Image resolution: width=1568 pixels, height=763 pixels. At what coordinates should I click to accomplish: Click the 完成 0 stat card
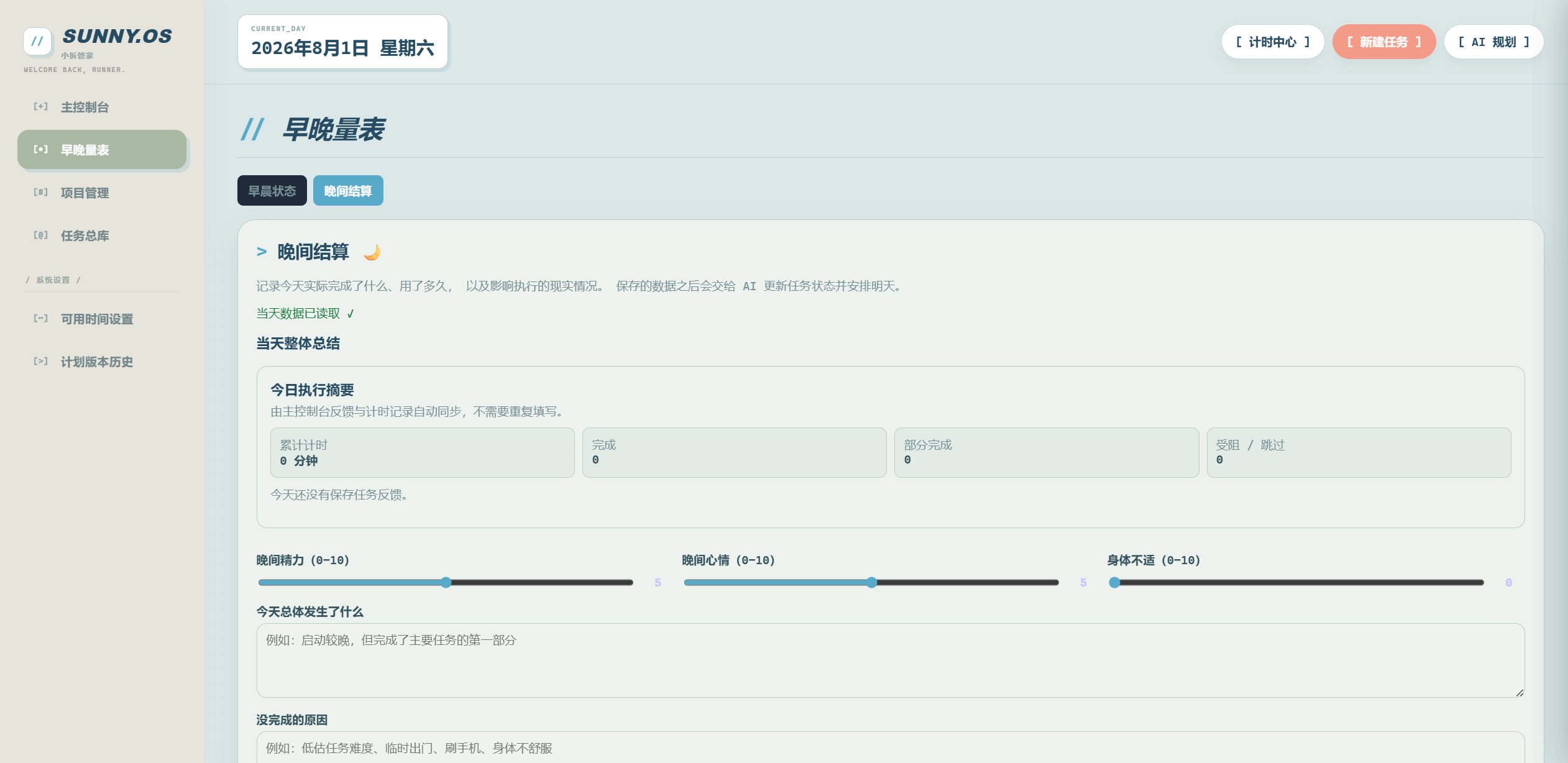[735, 452]
